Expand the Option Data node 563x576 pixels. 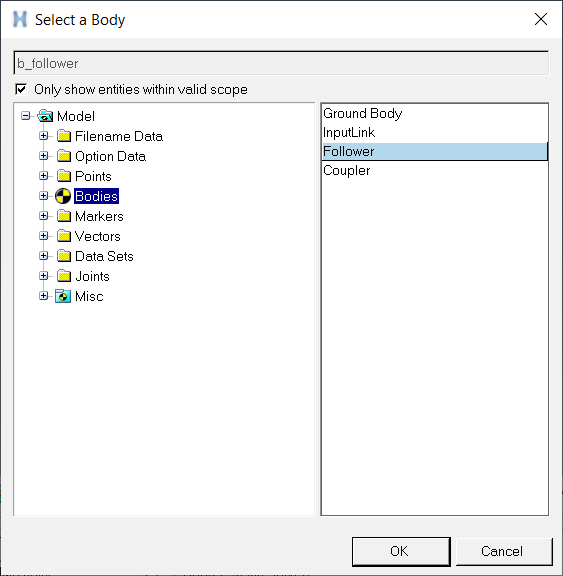coord(43,156)
